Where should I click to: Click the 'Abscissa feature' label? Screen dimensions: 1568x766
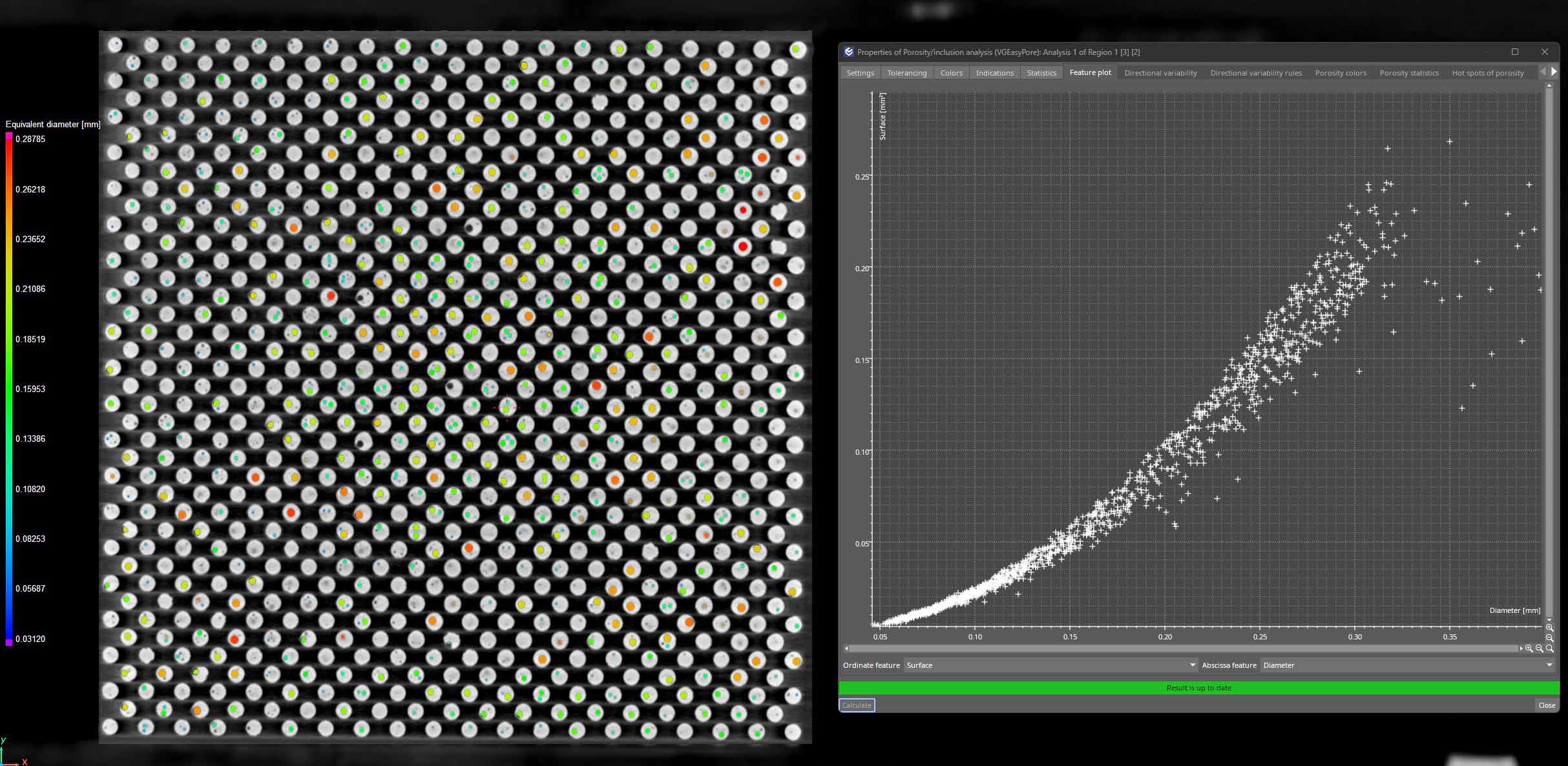pos(1229,665)
